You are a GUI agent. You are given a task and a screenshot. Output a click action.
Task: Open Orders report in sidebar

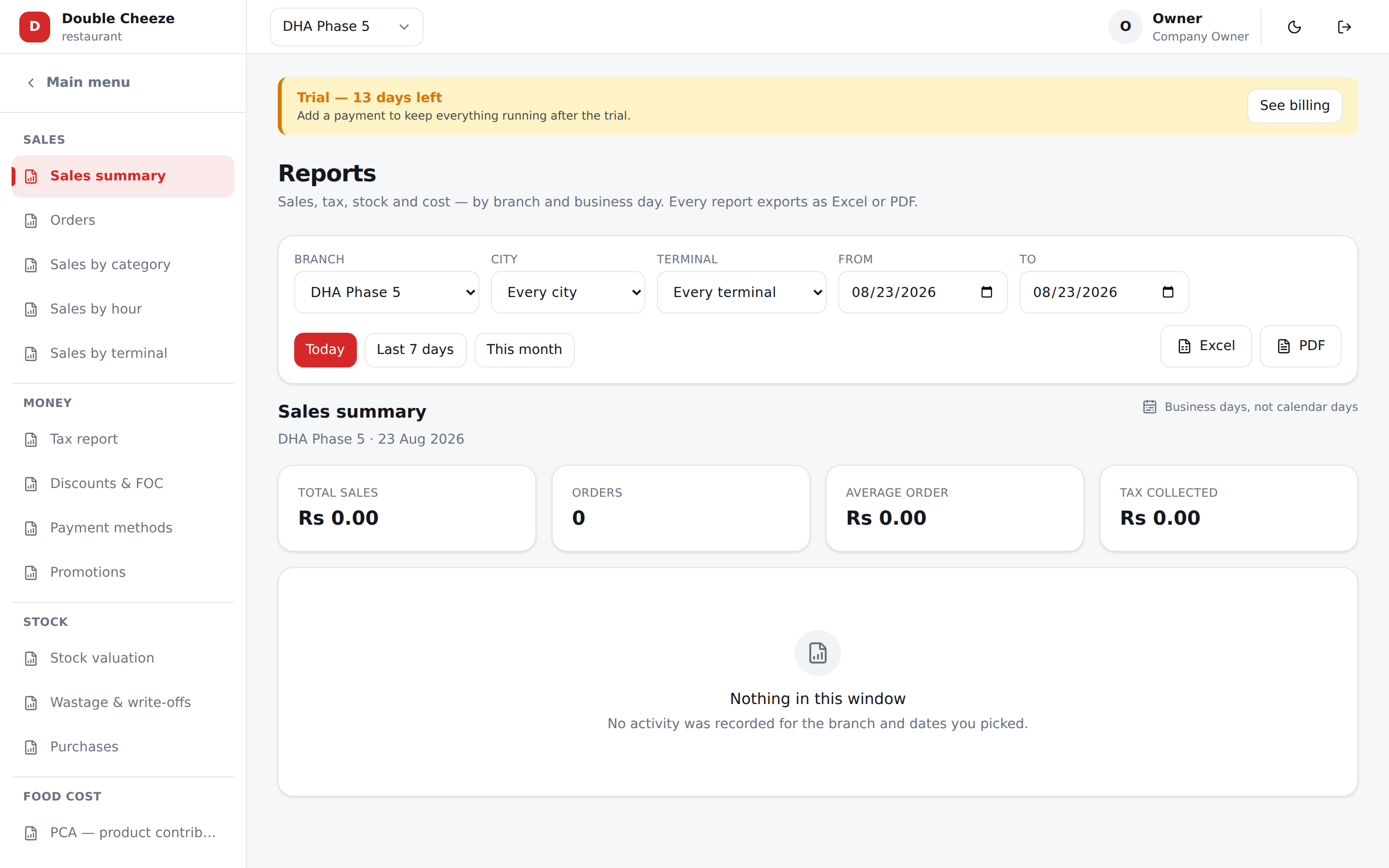[123, 220]
